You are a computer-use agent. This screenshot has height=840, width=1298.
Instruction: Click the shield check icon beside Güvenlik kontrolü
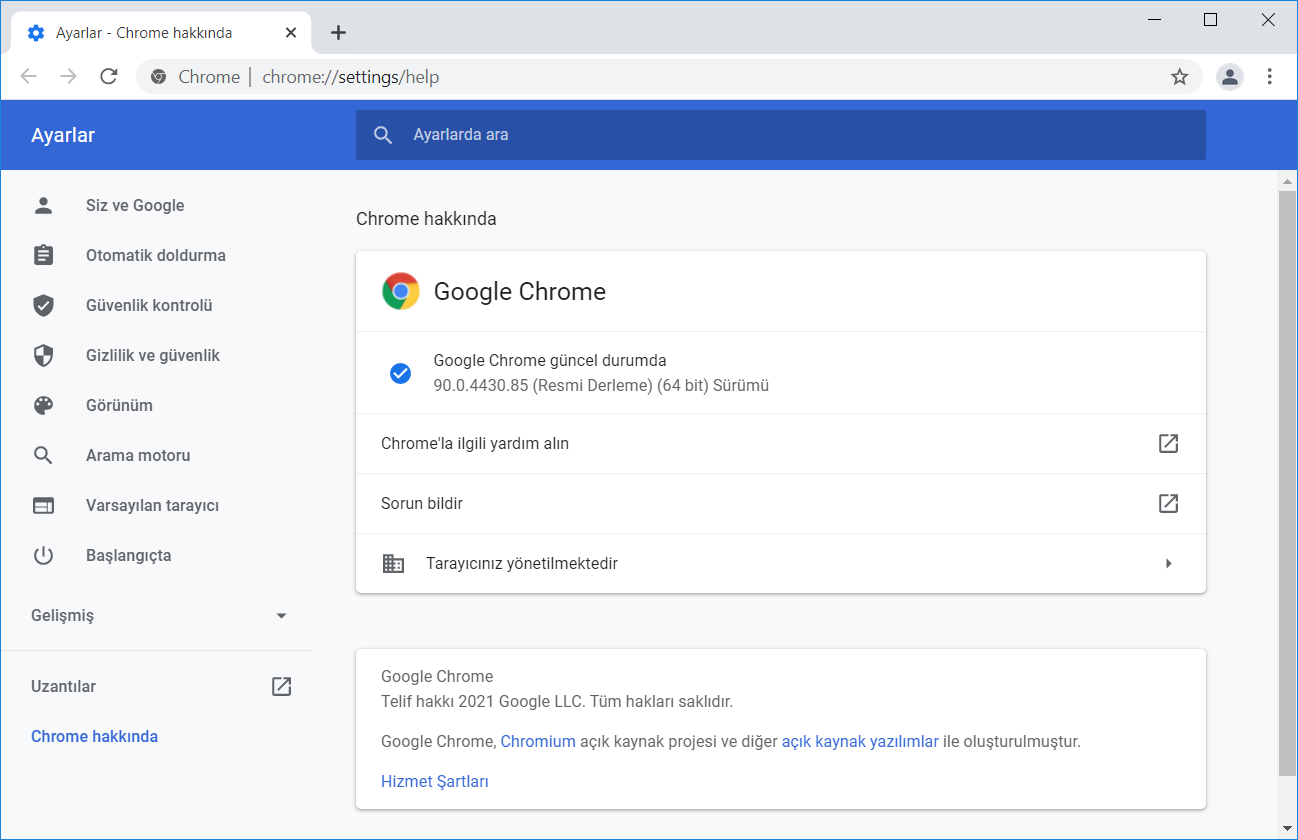pos(43,305)
